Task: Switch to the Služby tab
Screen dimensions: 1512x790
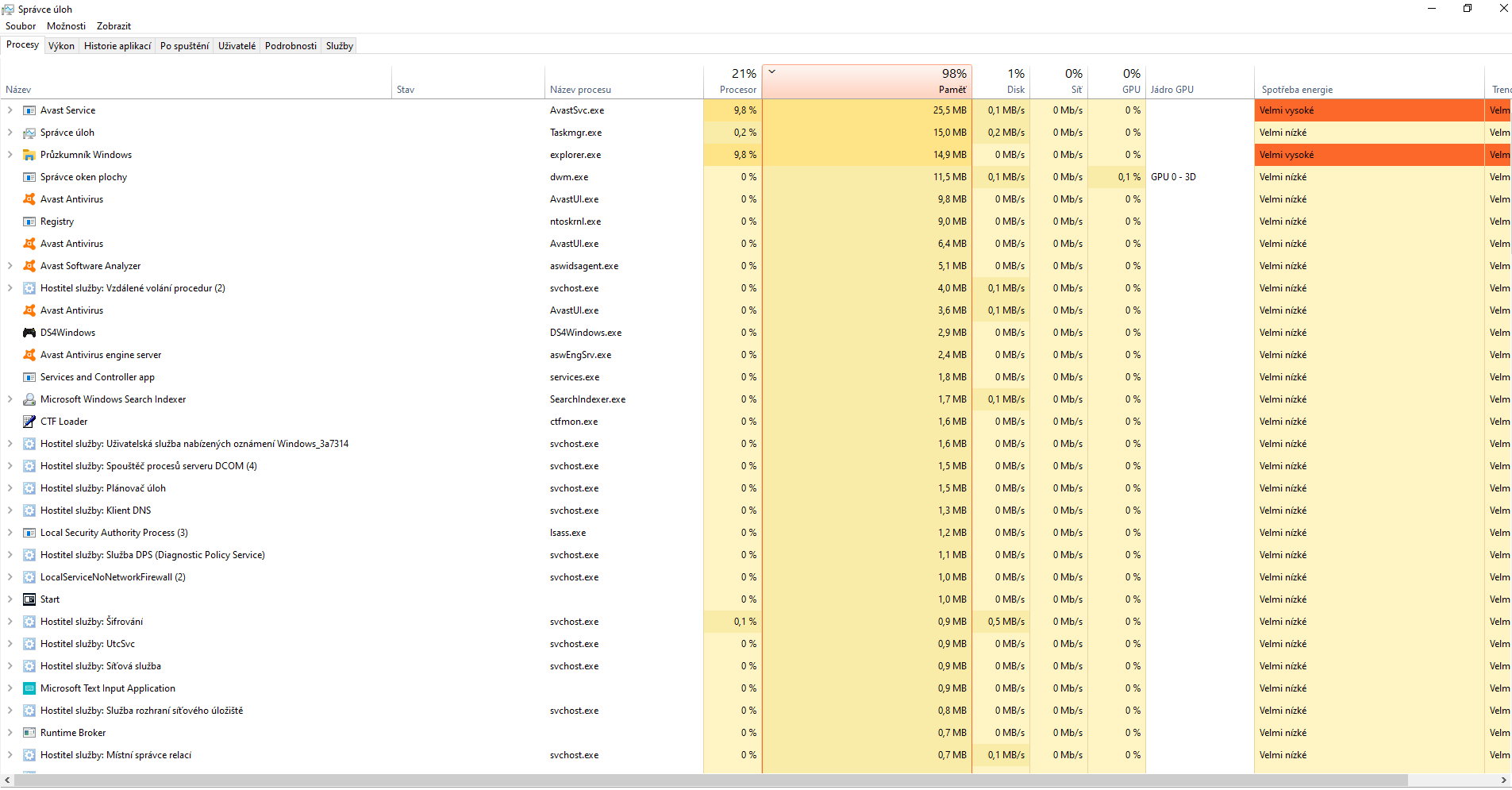Action: coord(339,46)
